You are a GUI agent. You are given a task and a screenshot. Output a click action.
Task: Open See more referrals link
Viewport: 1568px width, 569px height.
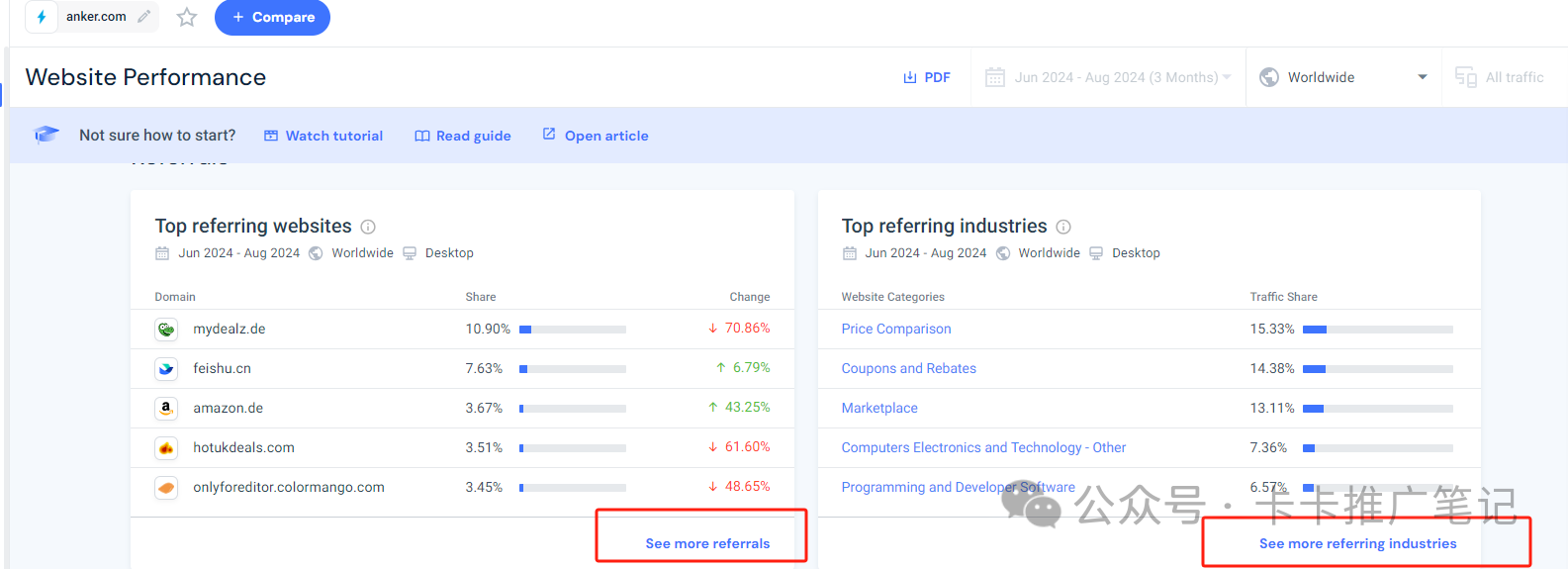[x=707, y=543]
